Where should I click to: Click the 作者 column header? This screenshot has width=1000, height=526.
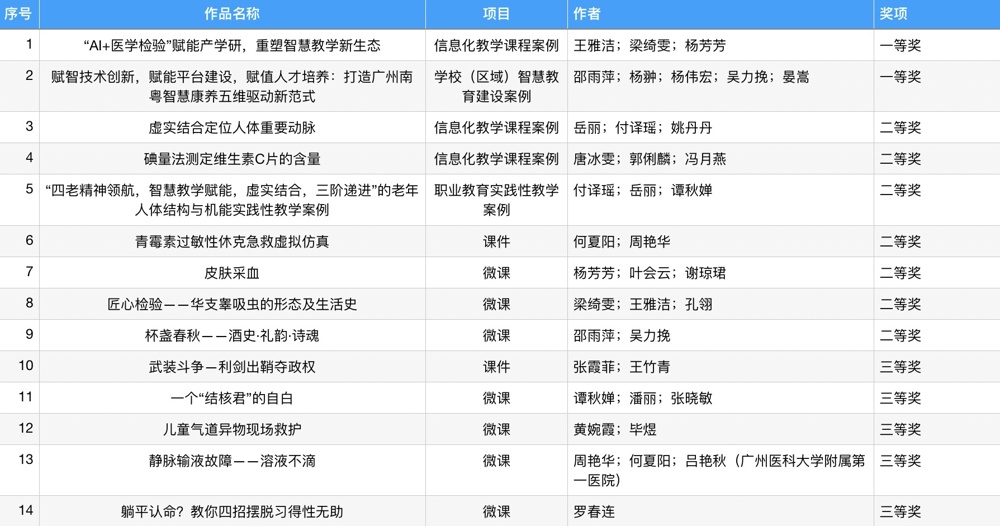tap(587, 14)
